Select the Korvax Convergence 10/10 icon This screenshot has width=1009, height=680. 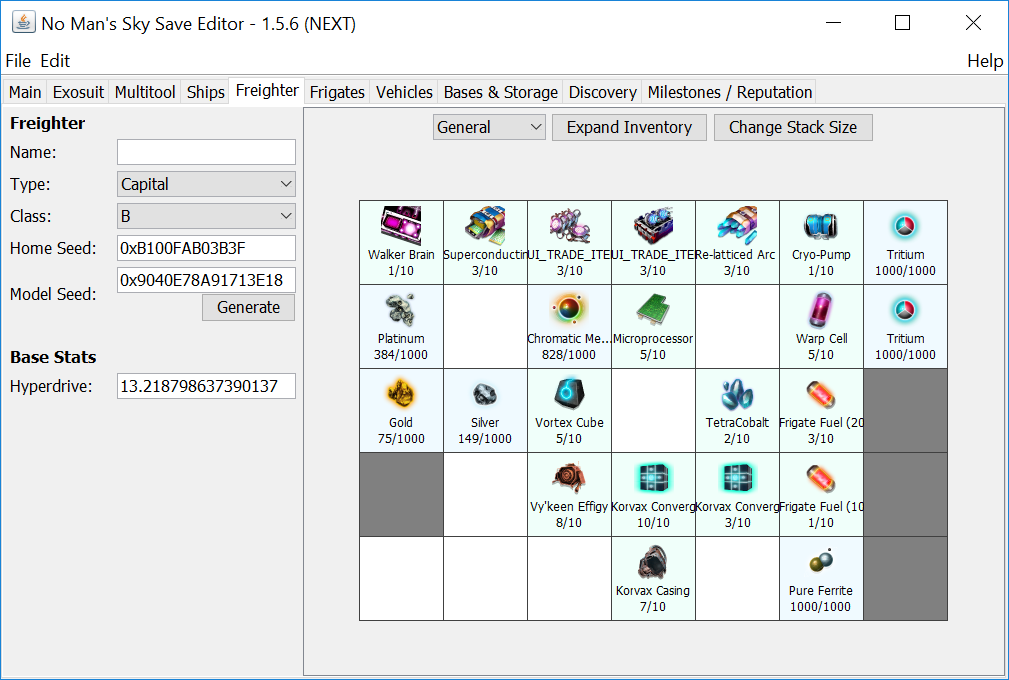pyautogui.click(x=653, y=478)
